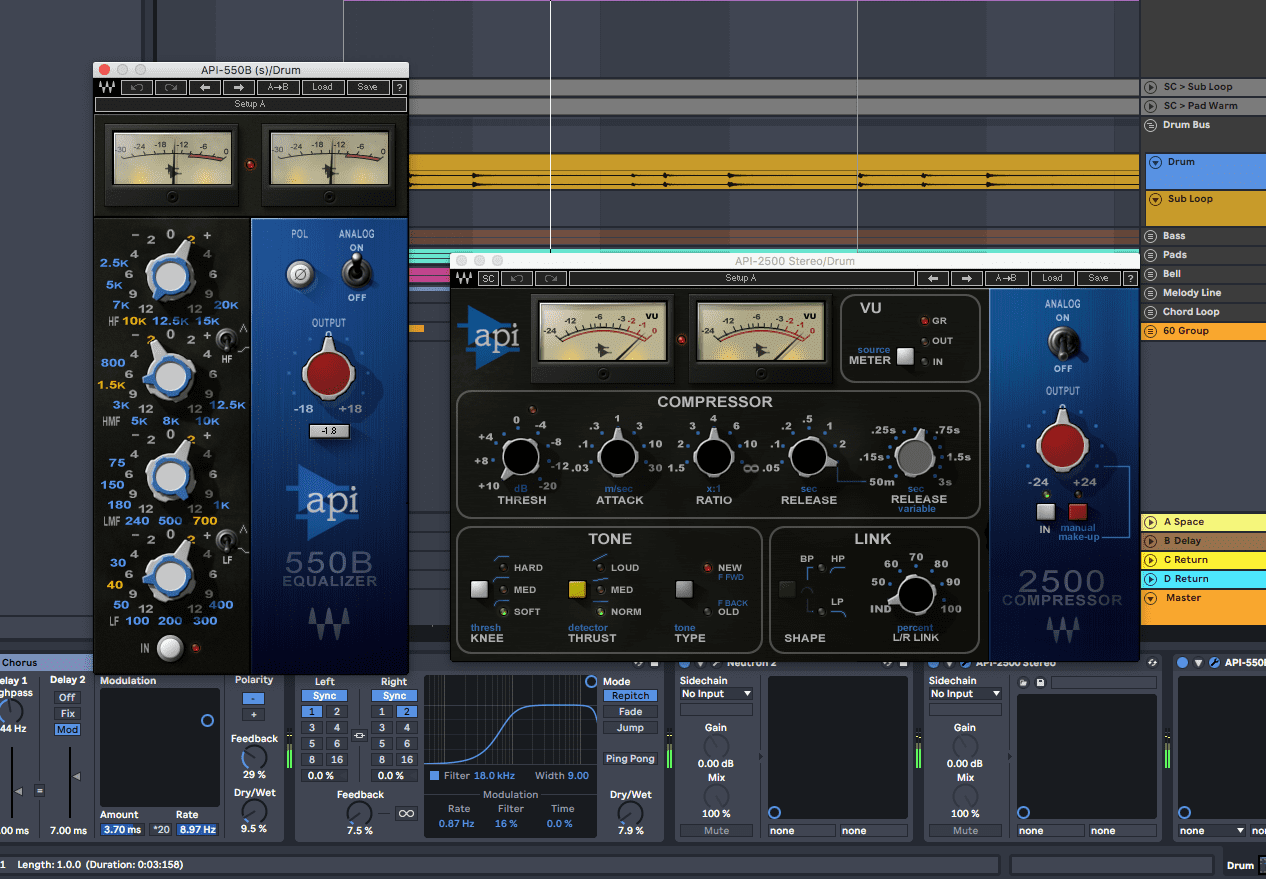Click Load in the API-2500 toolbar
Screen dimensions: 1266x879
click(1052, 278)
